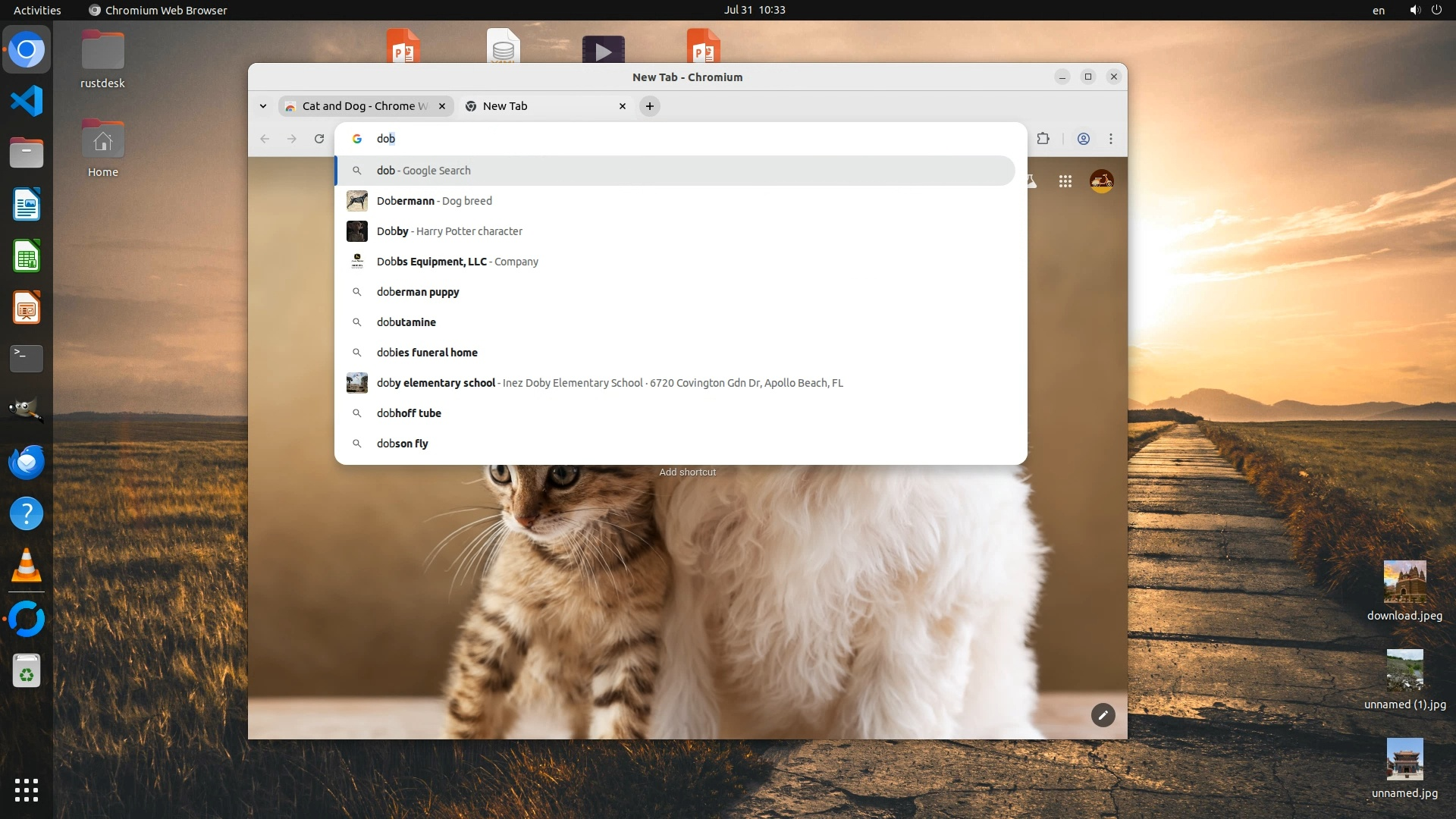Open Visual Studio Code from dock
This screenshot has width=1456, height=819.
[27, 101]
